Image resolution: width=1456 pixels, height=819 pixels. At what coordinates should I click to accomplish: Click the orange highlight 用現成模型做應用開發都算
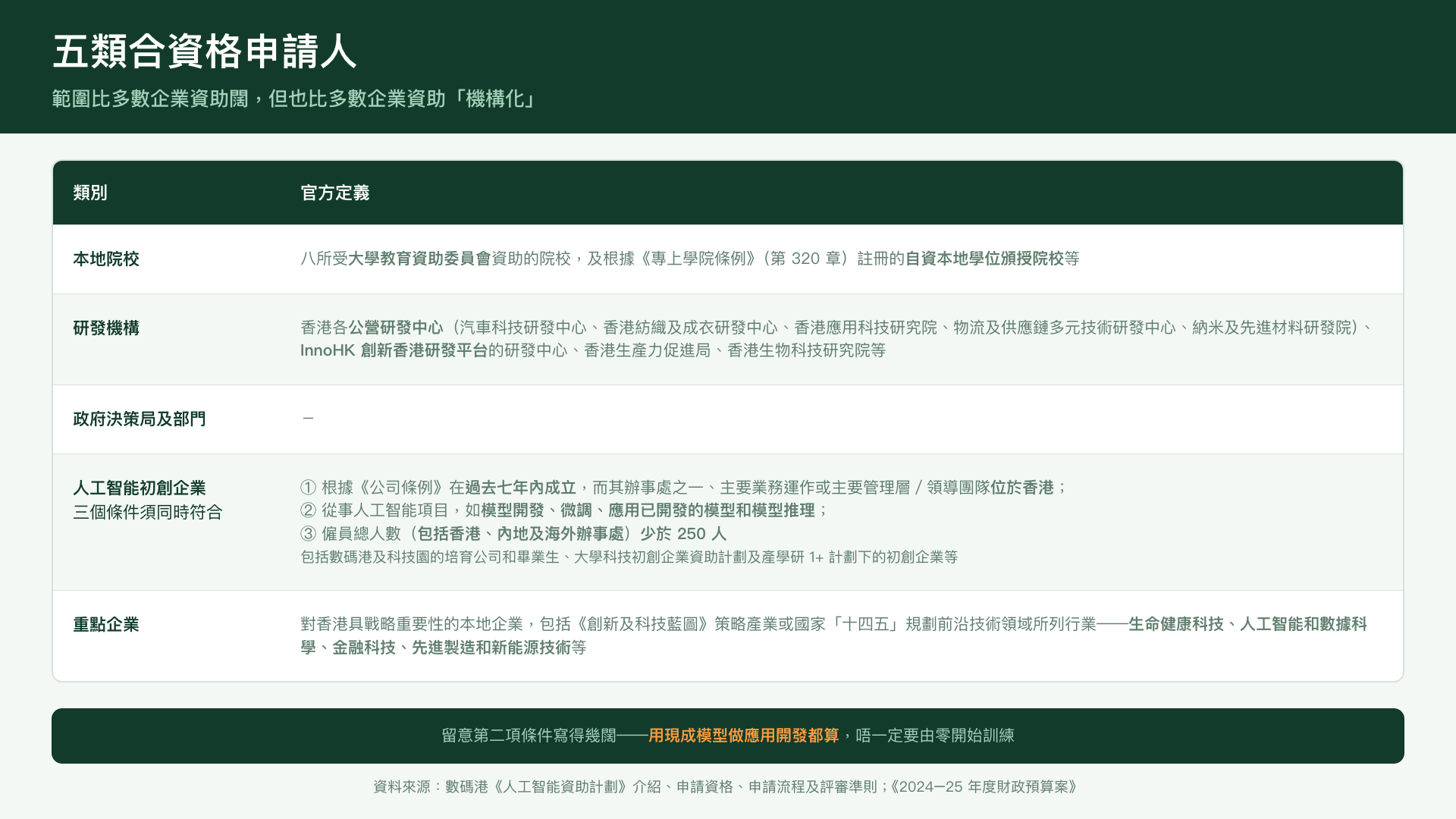pos(743,736)
